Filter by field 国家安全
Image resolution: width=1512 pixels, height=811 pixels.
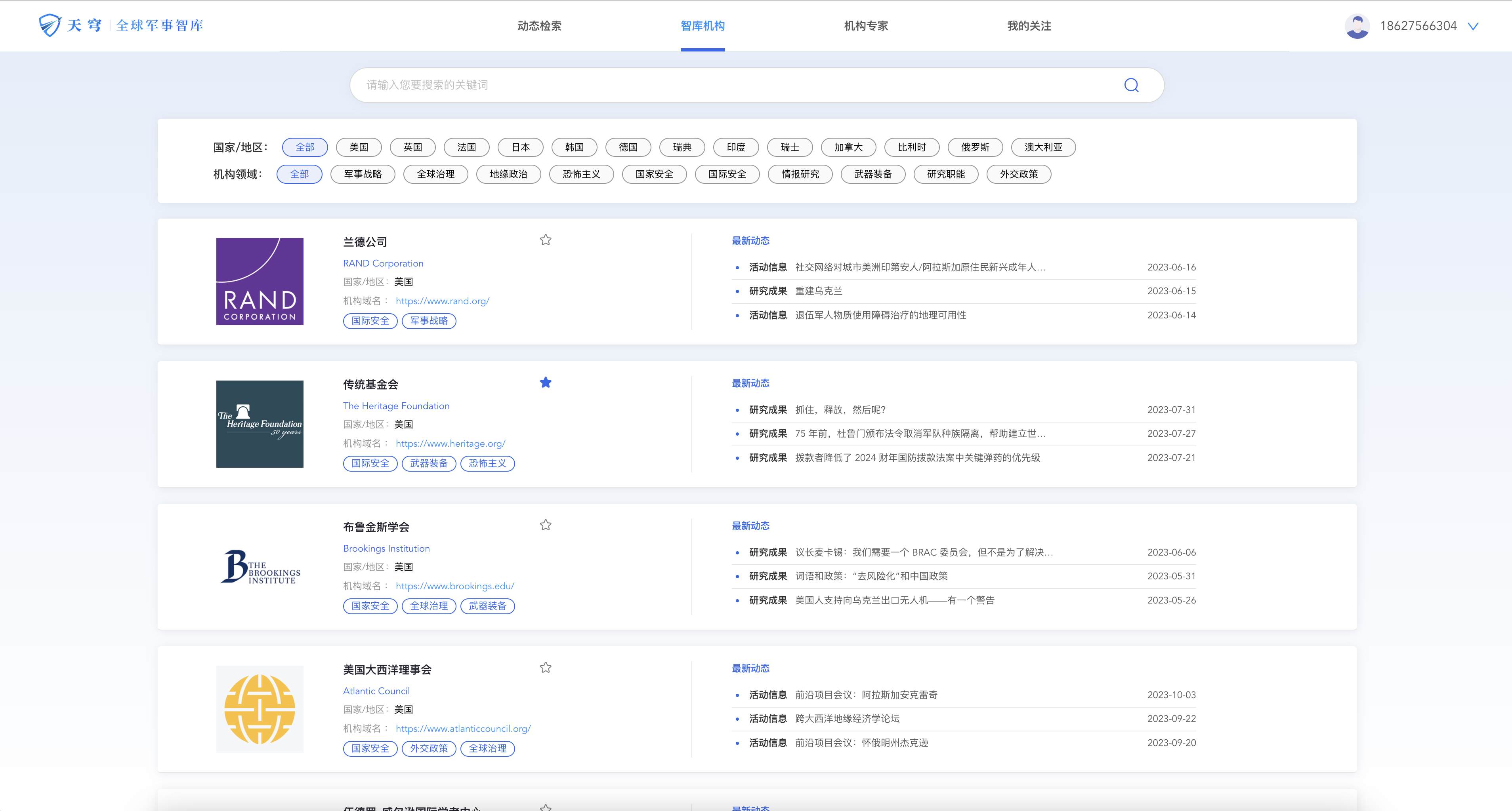point(655,174)
